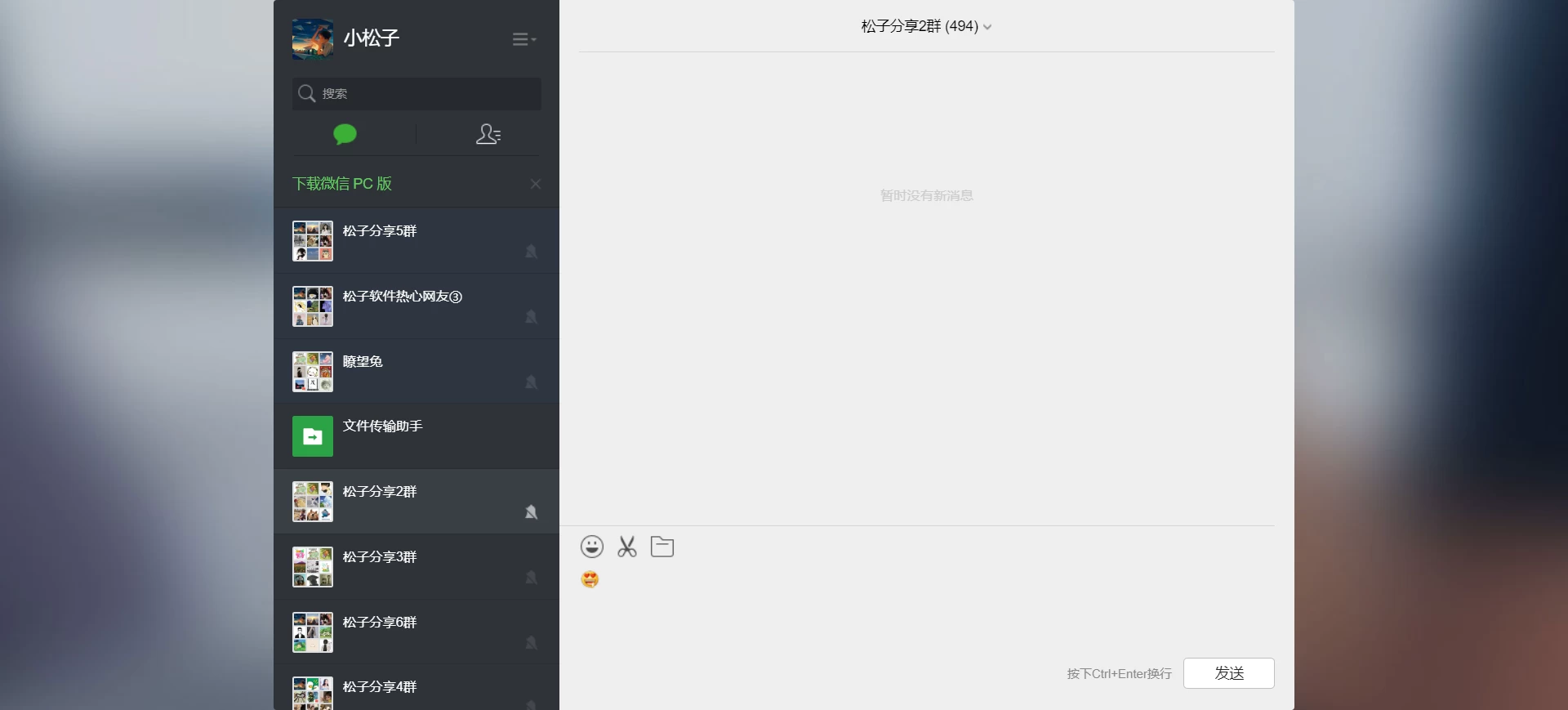
Task: Click the mute bell on 松子软件热心网友③
Action: tap(531, 317)
